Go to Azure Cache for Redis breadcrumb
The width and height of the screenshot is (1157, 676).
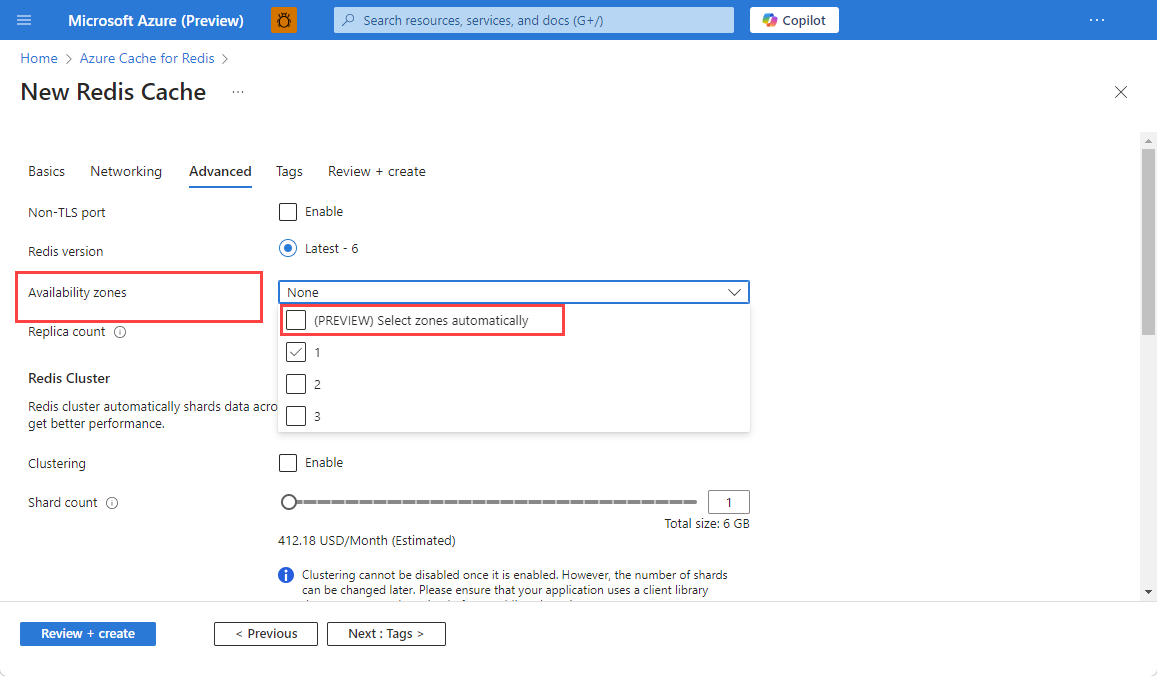(x=147, y=58)
